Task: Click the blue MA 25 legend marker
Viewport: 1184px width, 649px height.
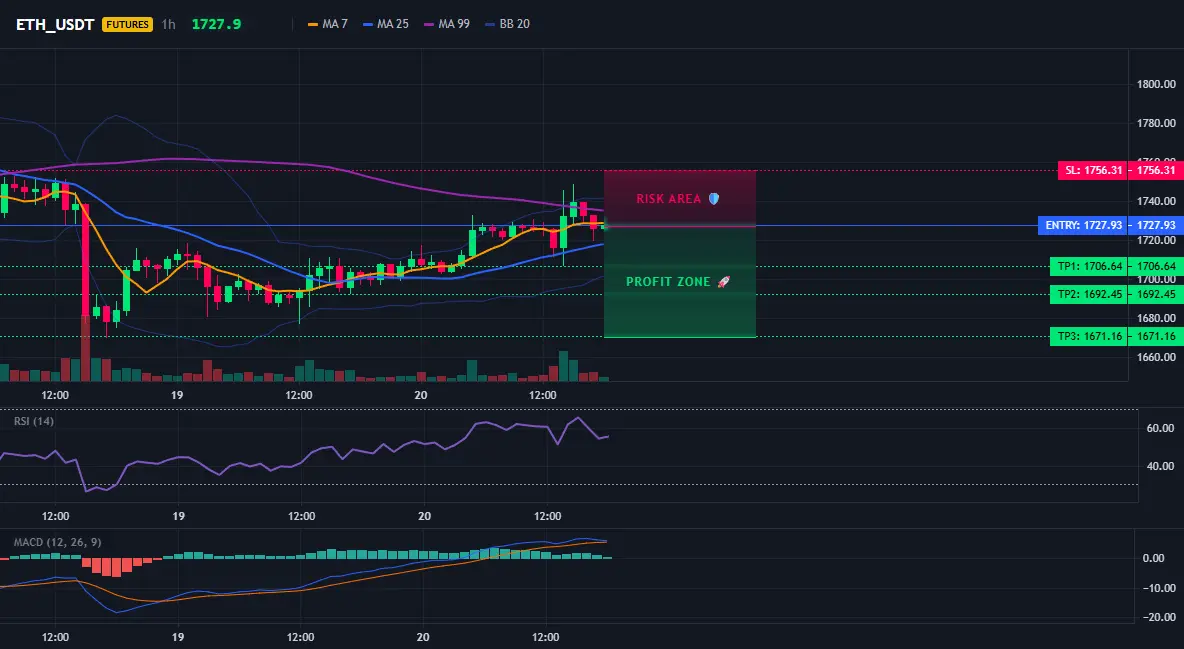Action: tap(368, 24)
